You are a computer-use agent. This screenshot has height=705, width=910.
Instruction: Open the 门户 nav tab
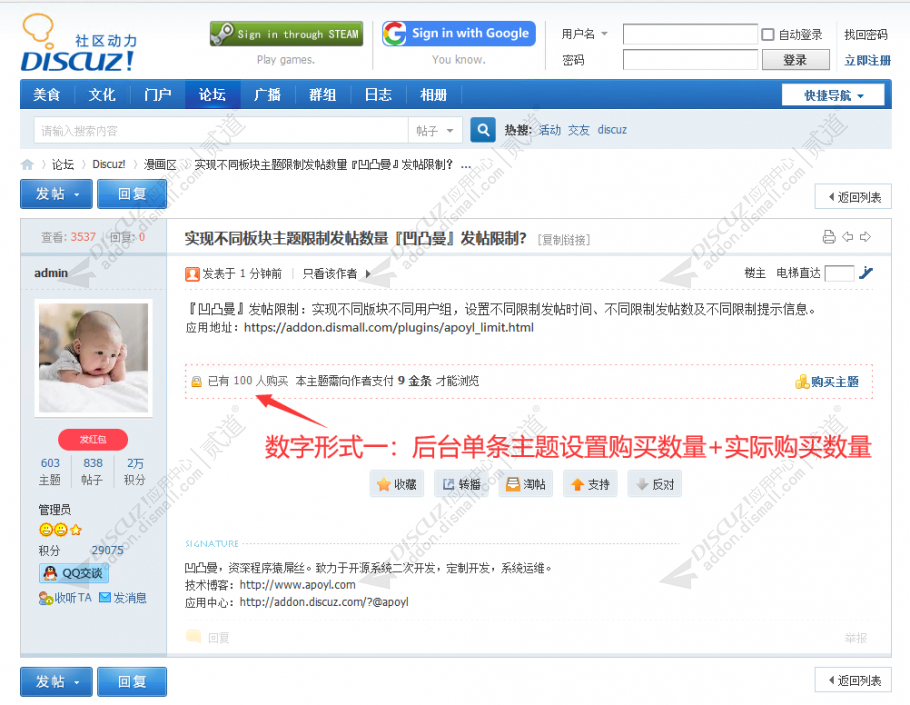157,95
